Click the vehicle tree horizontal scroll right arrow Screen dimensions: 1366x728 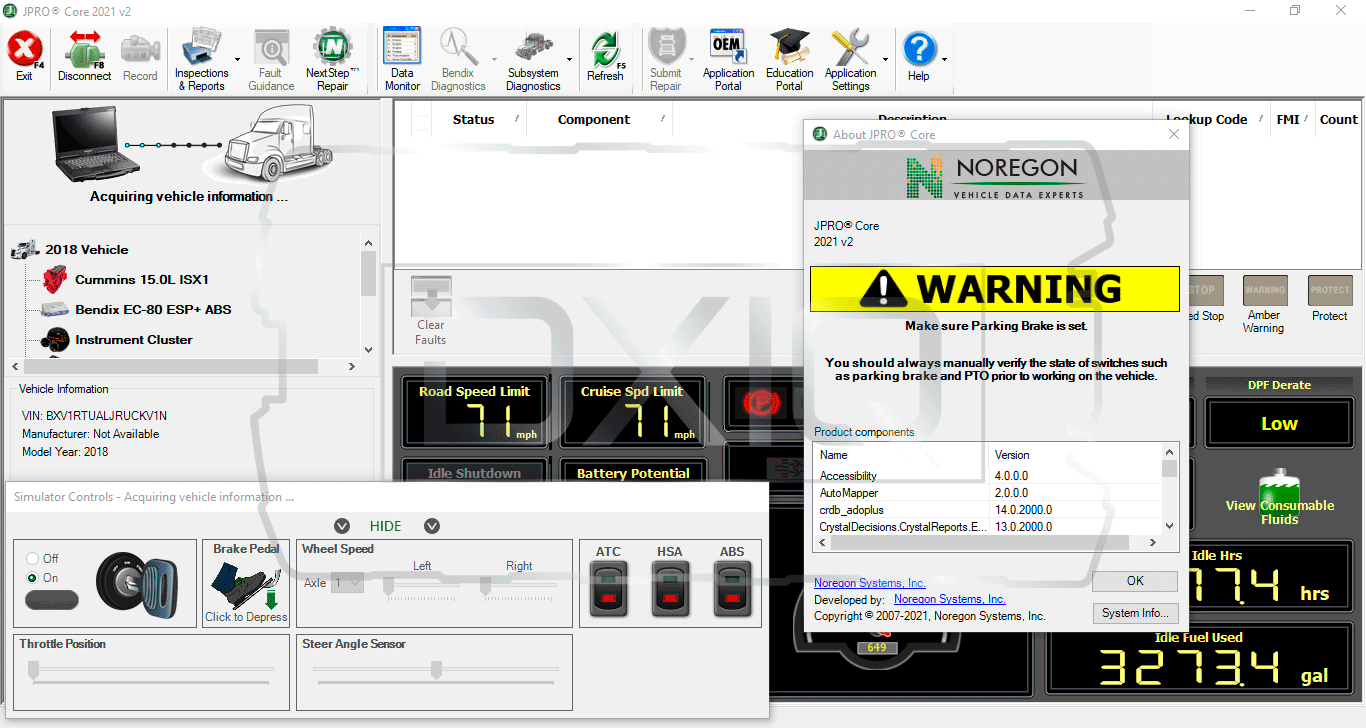(351, 367)
